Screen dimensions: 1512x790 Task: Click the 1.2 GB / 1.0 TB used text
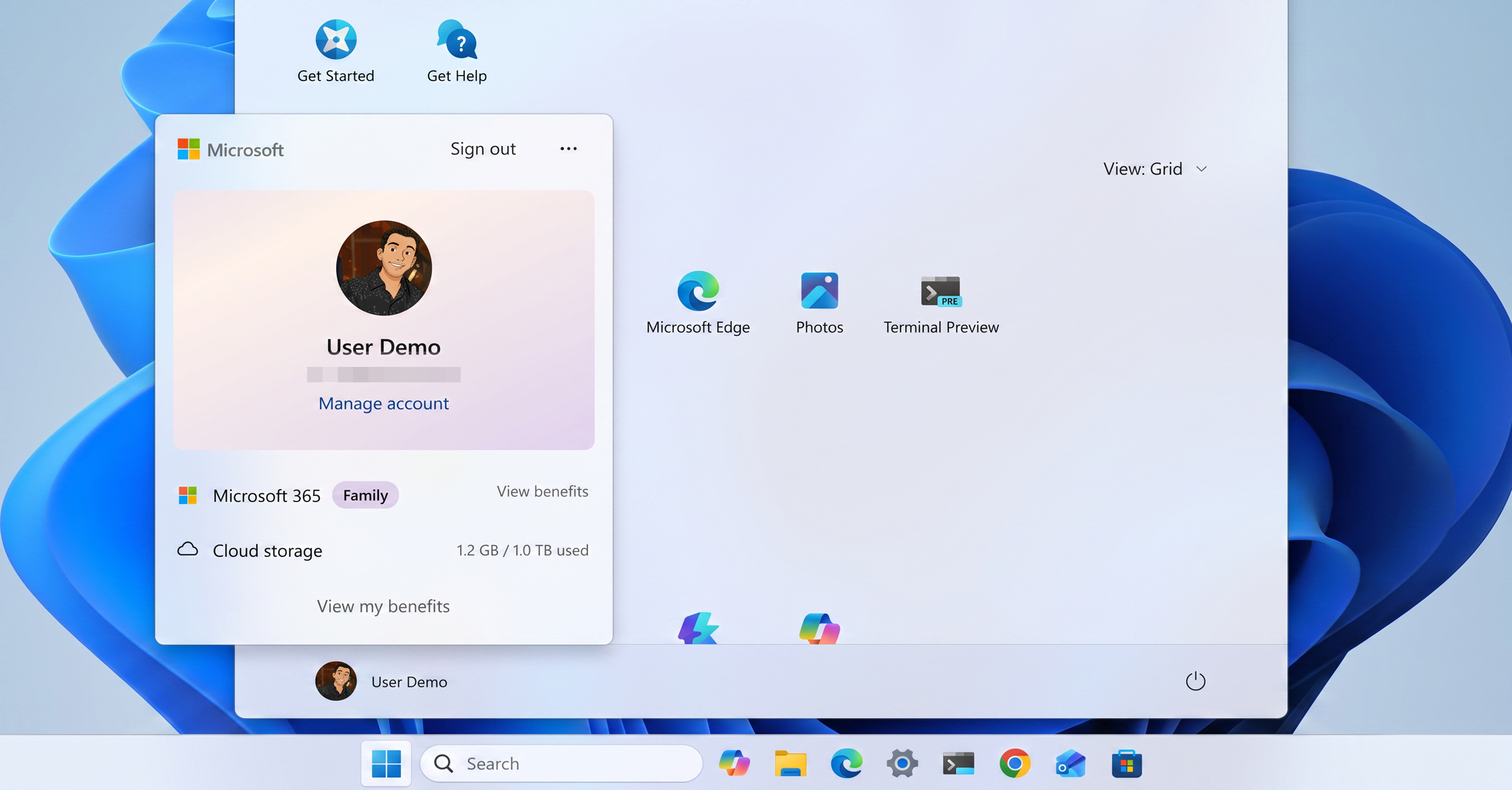523,550
